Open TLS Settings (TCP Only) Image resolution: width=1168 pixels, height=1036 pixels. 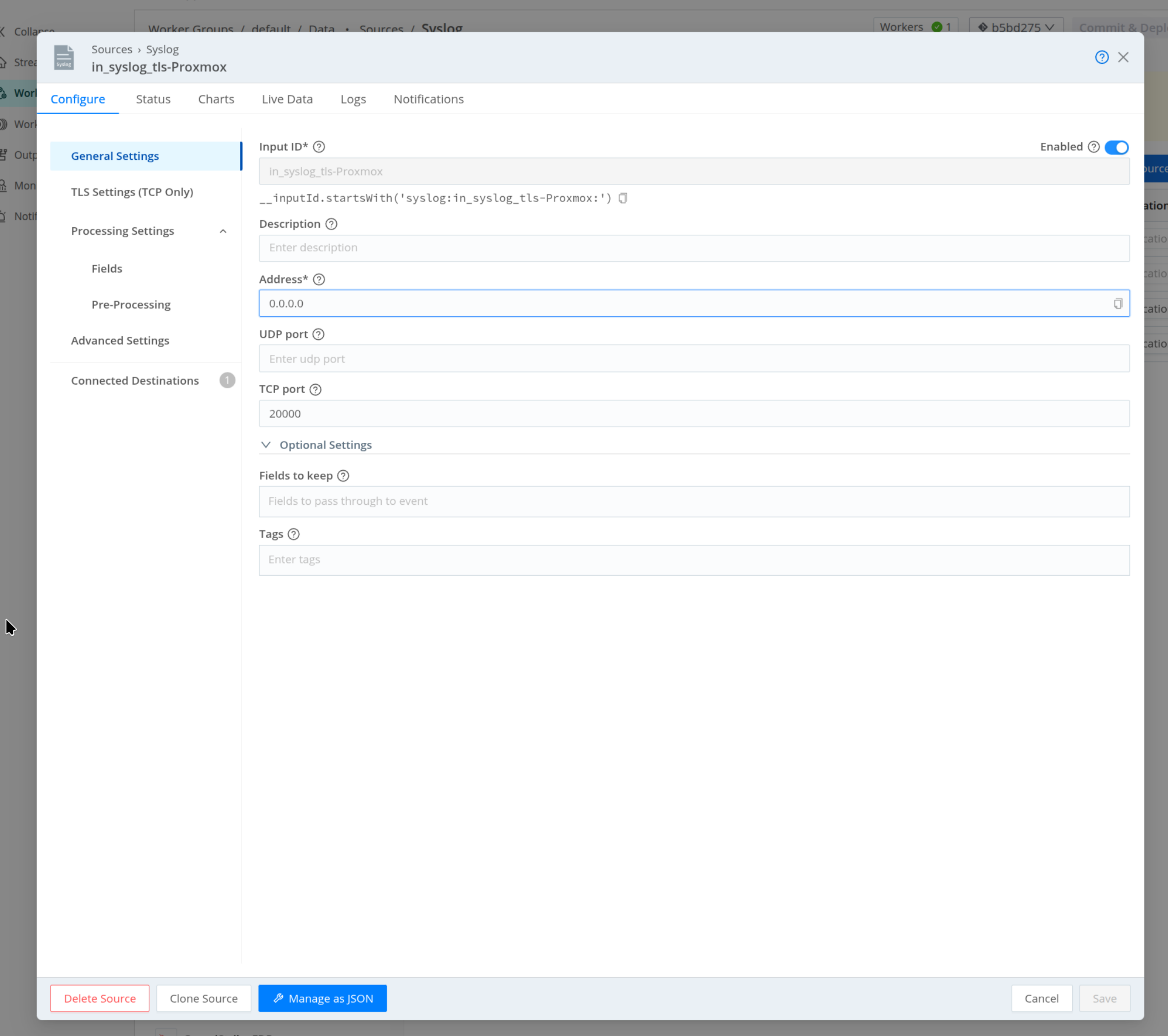(132, 192)
